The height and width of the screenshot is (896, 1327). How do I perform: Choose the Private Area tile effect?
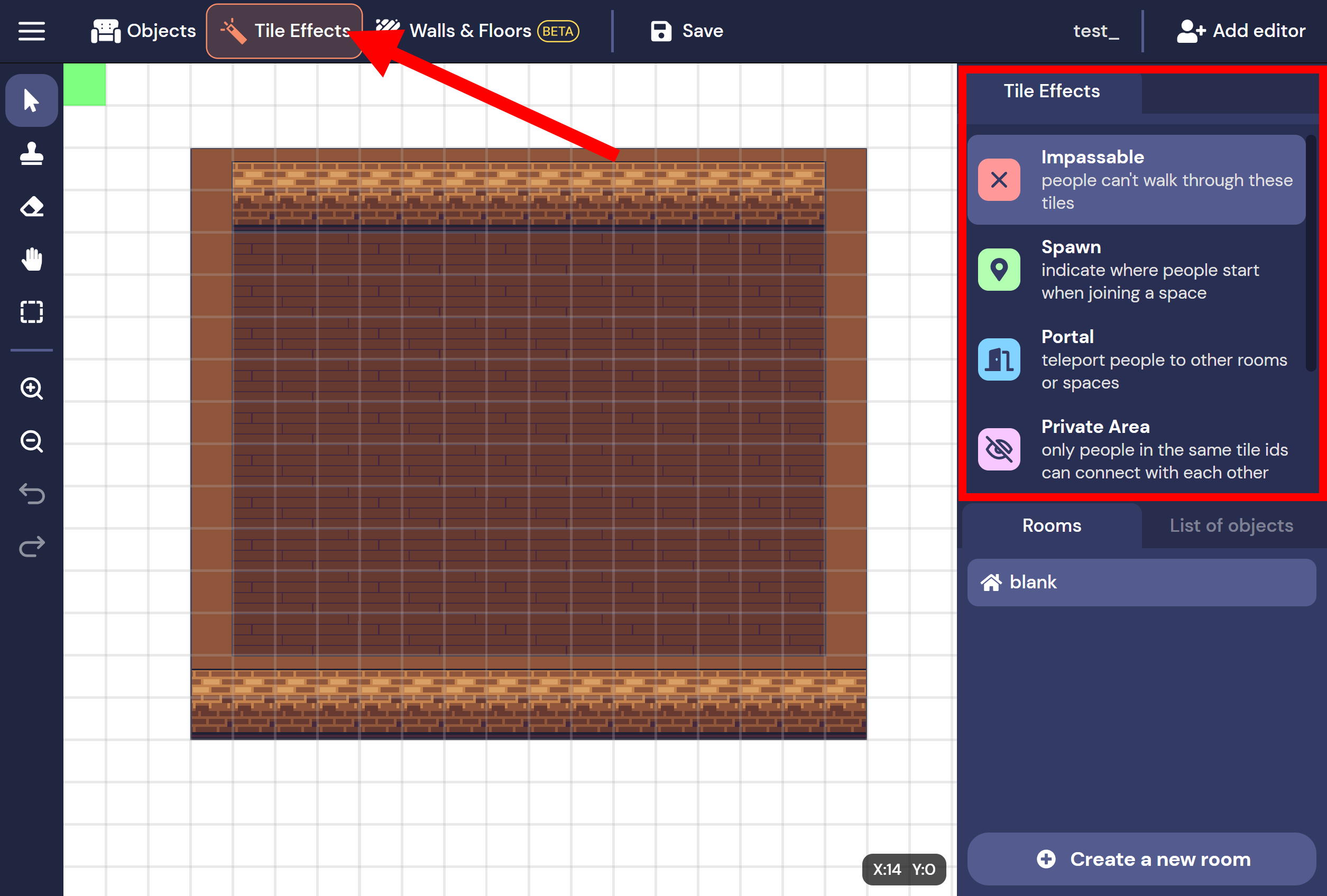click(1136, 449)
